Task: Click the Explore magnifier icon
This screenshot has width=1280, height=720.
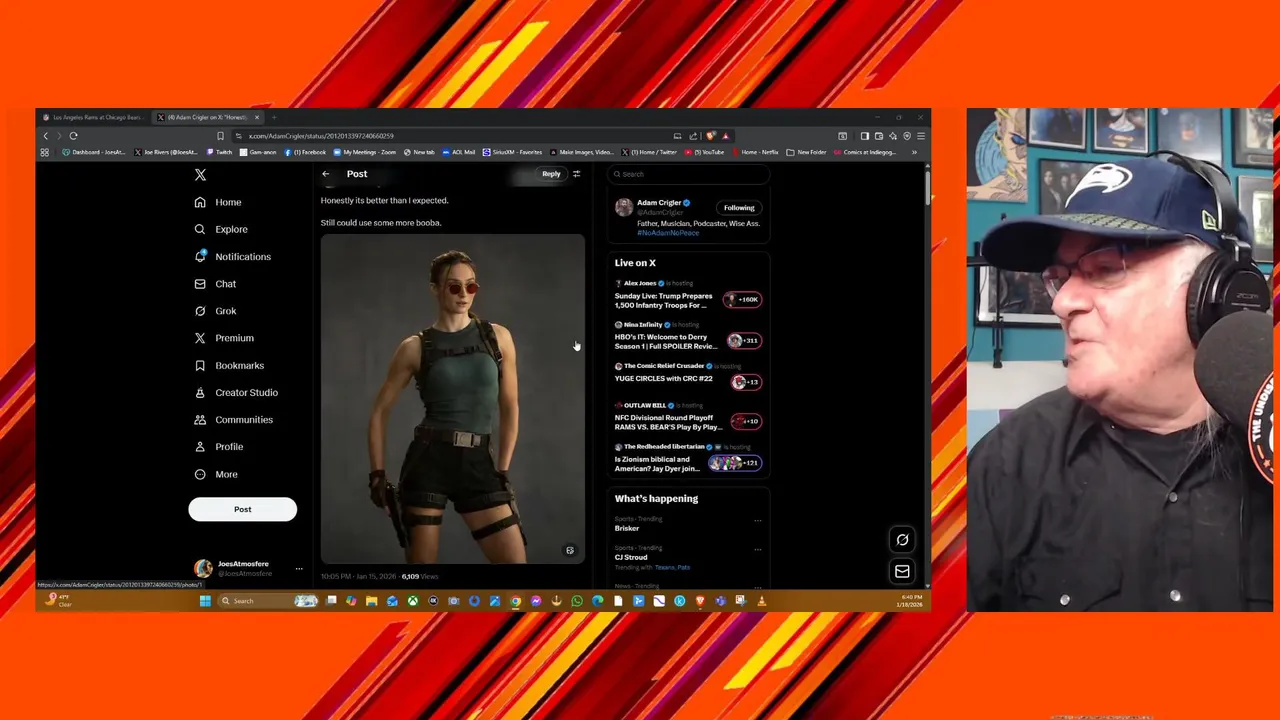Action: [x=200, y=229]
